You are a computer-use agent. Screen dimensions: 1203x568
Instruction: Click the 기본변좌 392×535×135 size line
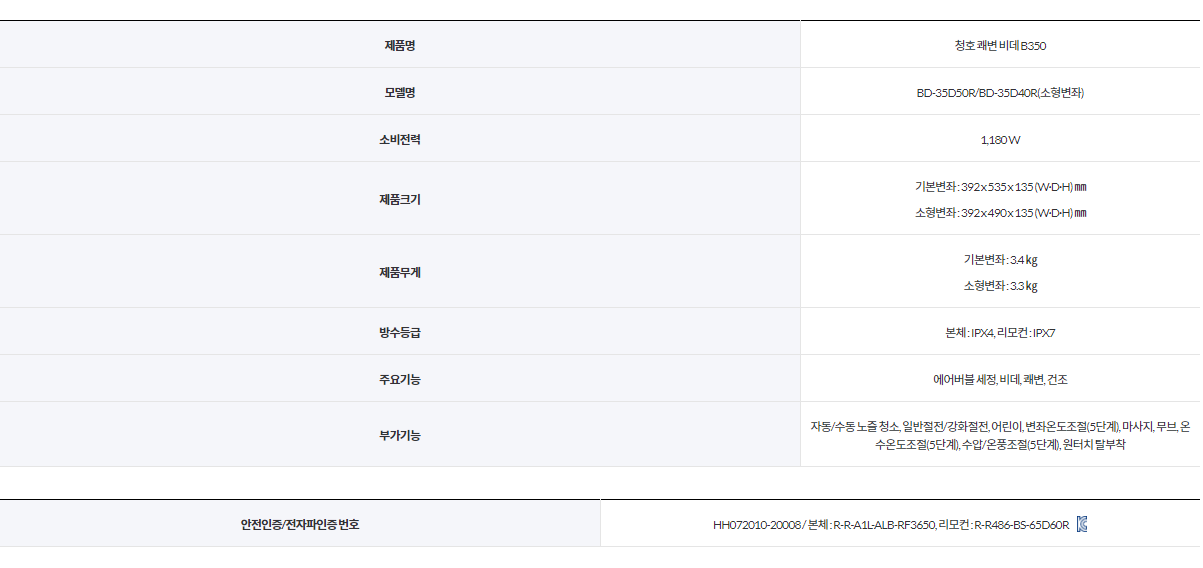(x=1000, y=186)
